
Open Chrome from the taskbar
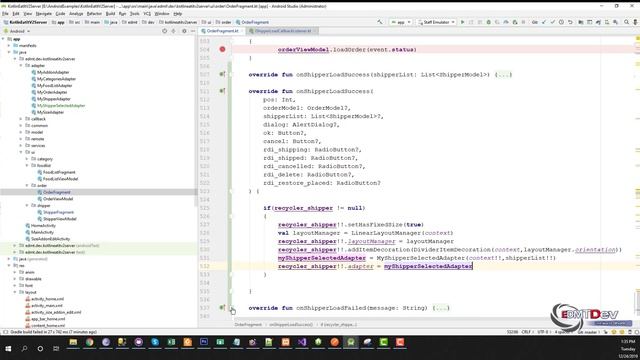89,342
